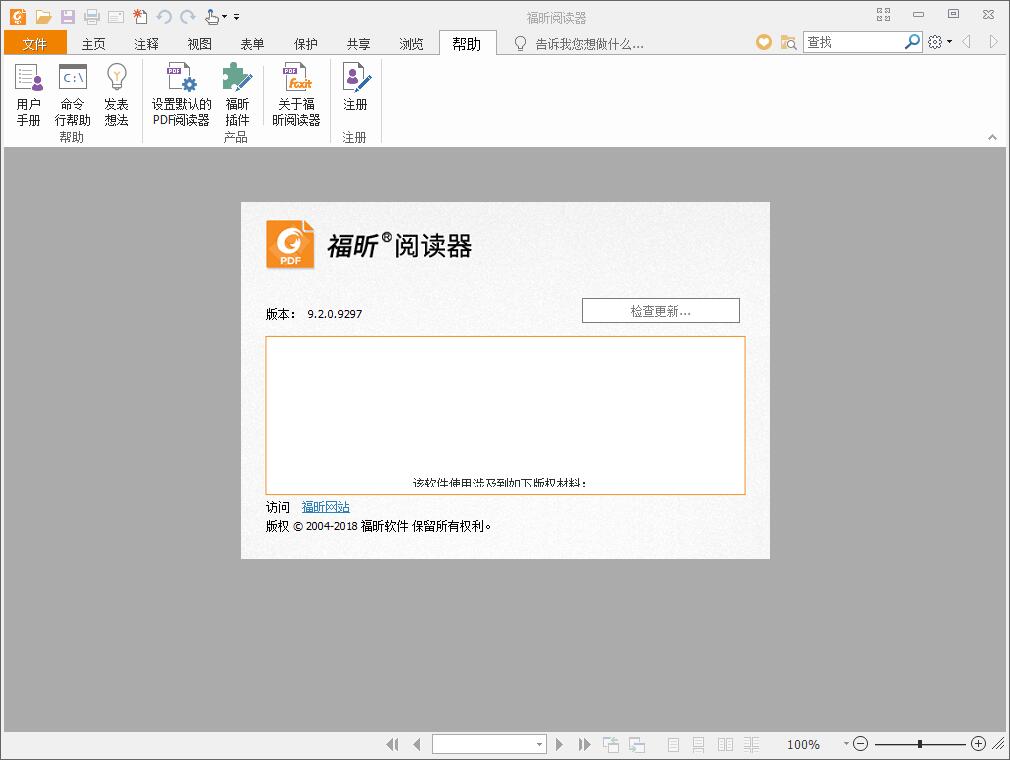Visit the 福昕网站 link
This screenshot has width=1010, height=760.
(324, 507)
